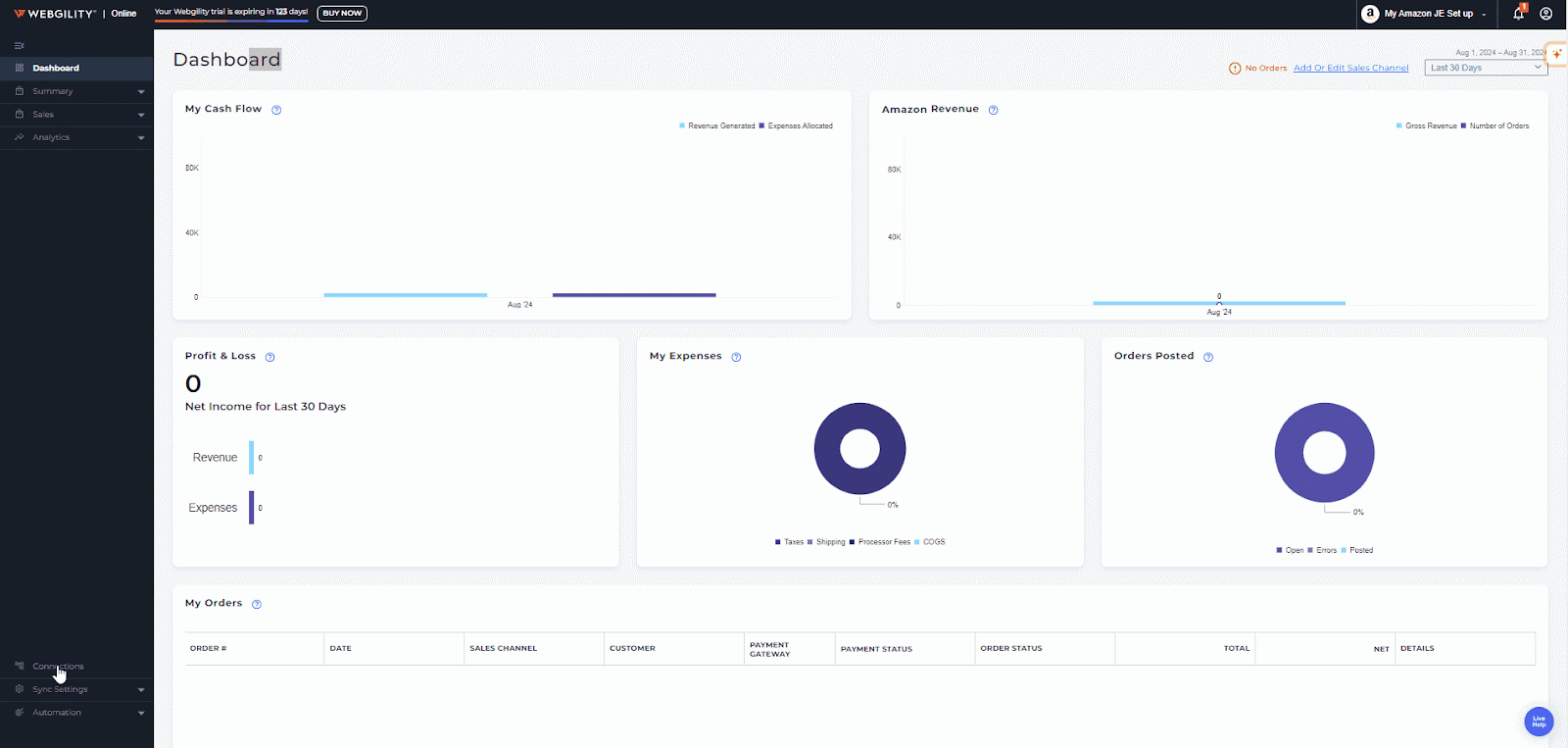The image size is (1568, 748).
Task: Click the help icon beside Orders Posted
Action: pyautogui.click(x=1208, y=357)
